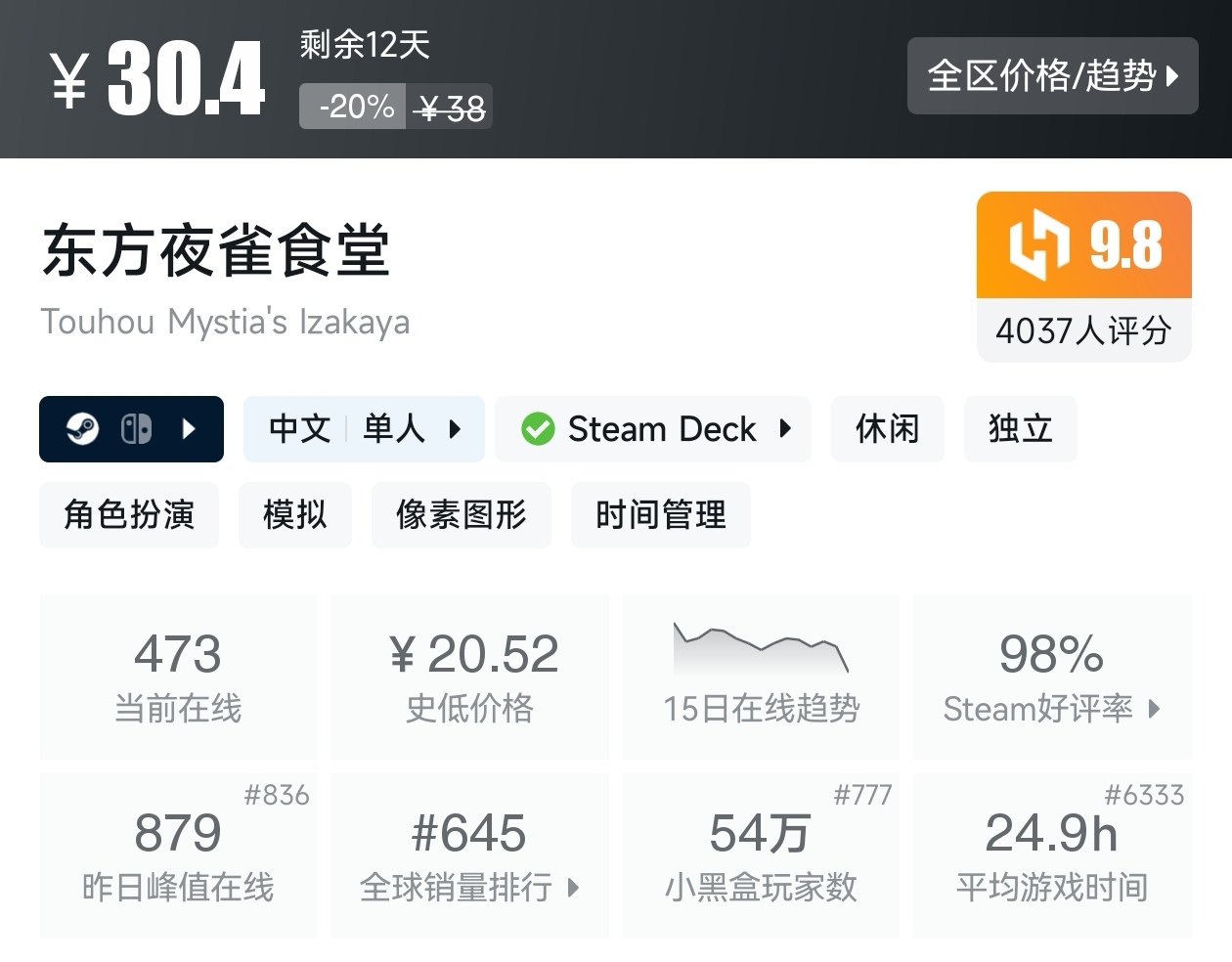Click the struck-through ¥38 original price
This screenshot has width=1232, height=962.
[x=450, y=108]
